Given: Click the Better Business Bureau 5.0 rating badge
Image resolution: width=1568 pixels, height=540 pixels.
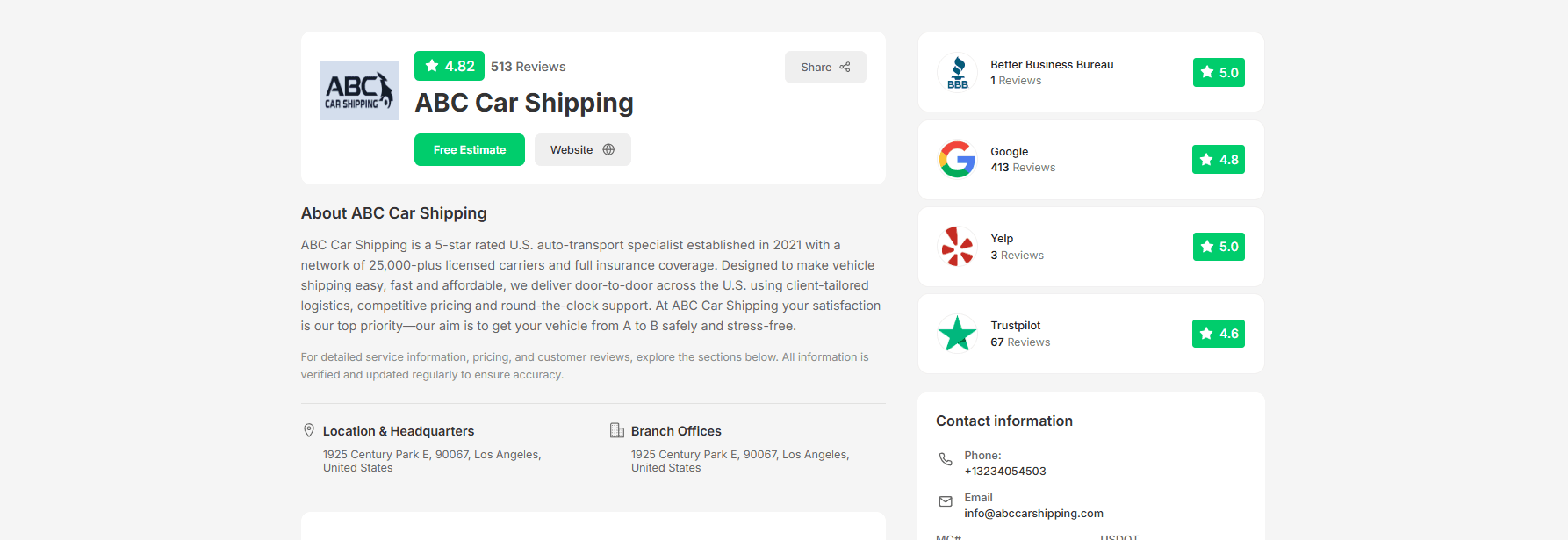Looking at the screenshot, I should click(x=1219, y=73).
